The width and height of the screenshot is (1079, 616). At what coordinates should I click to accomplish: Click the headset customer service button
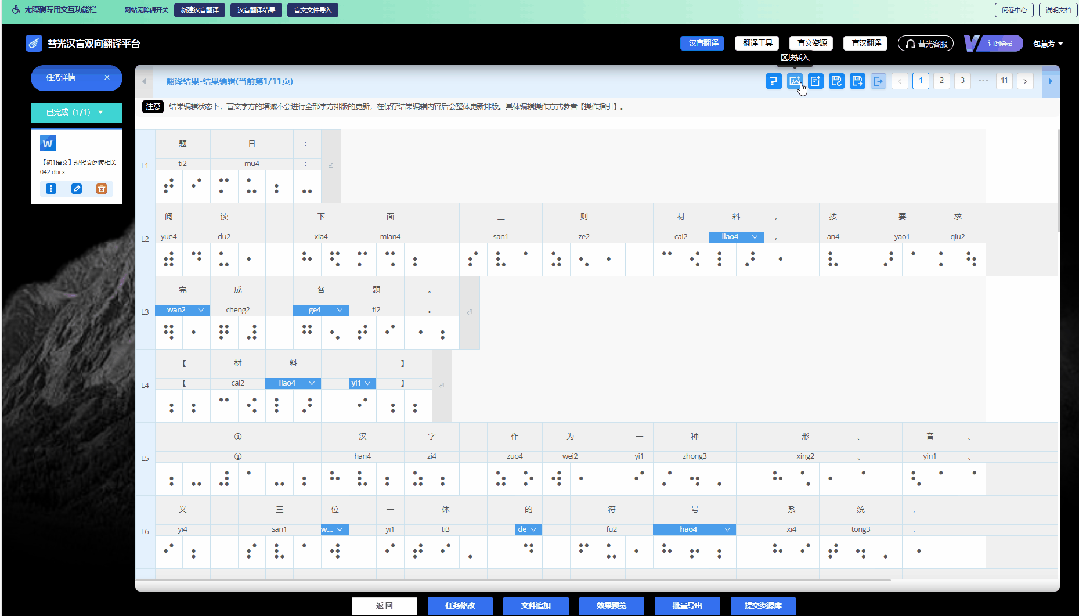[926, 43]
